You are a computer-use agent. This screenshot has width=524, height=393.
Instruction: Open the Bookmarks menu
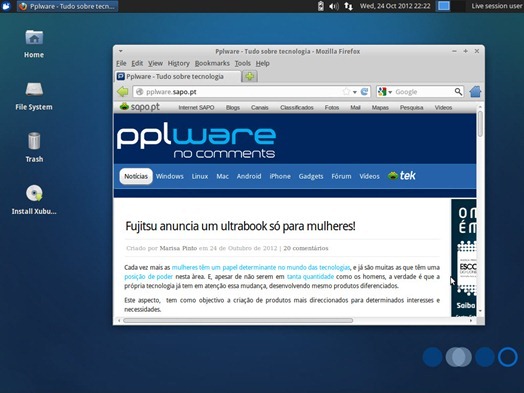(x=212, y=63)
